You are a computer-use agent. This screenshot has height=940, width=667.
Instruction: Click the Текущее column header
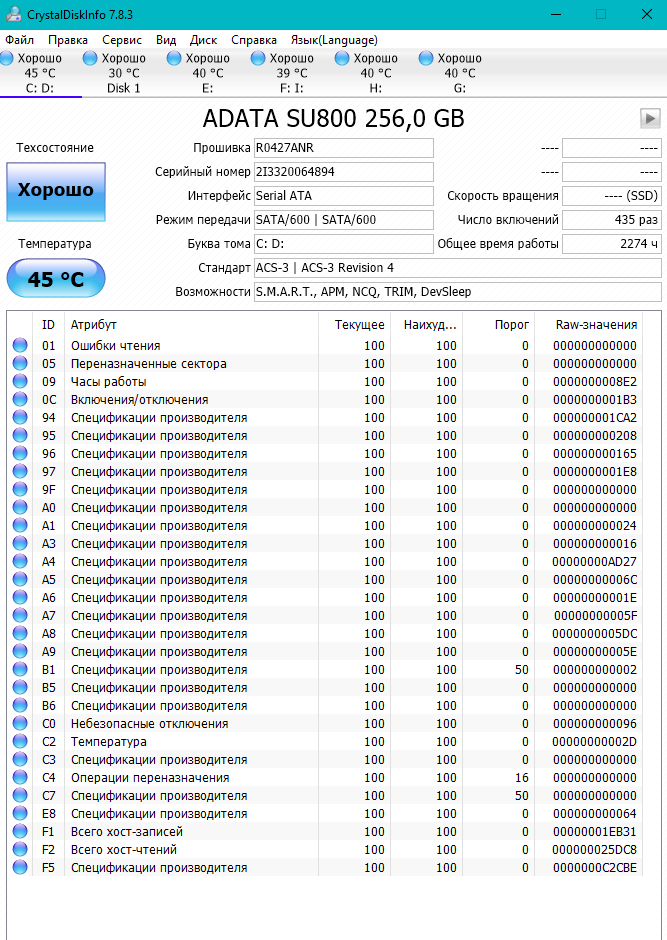[x=354, y=325]
